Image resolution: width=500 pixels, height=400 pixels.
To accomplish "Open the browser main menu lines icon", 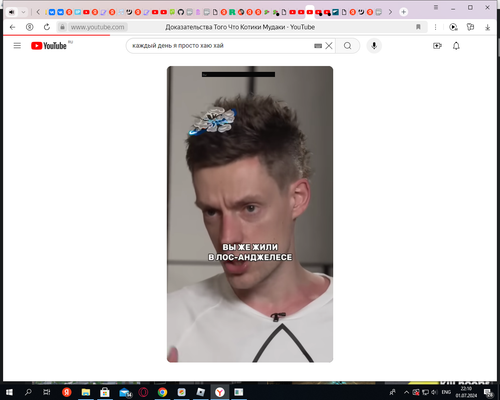I will [436, 7].
